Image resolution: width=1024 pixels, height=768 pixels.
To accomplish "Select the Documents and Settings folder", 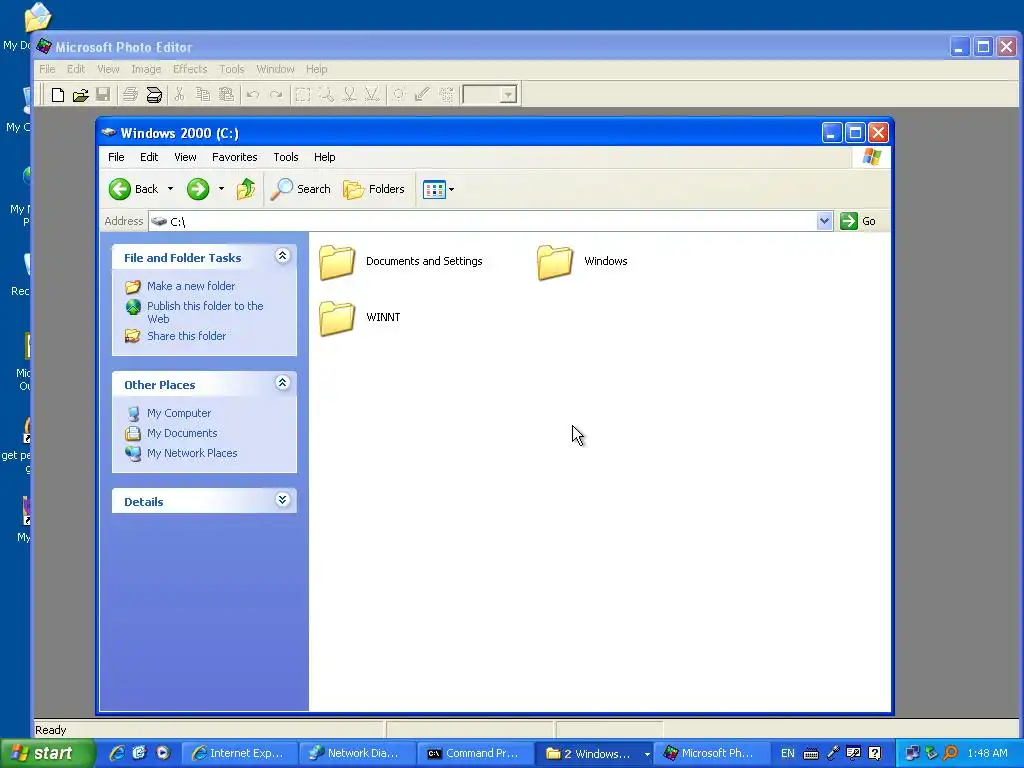I will point(402,262).
